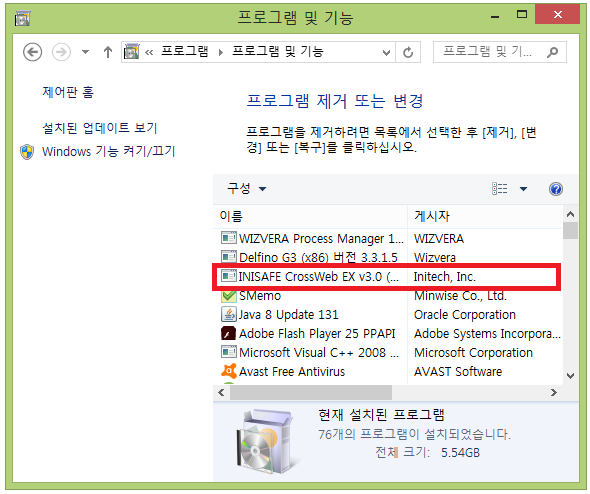Click the horizontal scrollbar thumb
This screenshot has width=590, height=494.
(x=311, y=393)
